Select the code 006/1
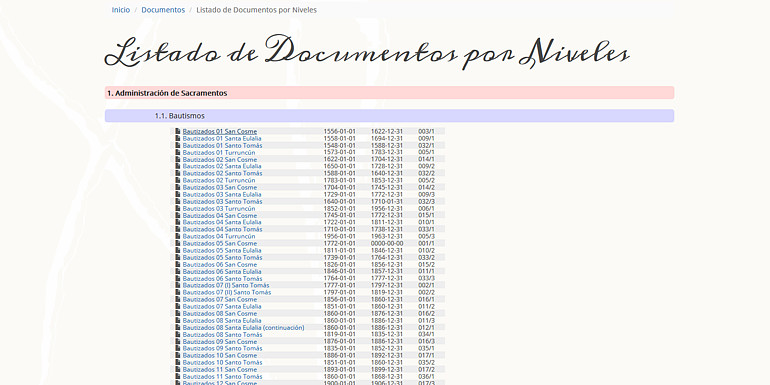The width and height of the screenshot is (770, 385). coord(426,208)
